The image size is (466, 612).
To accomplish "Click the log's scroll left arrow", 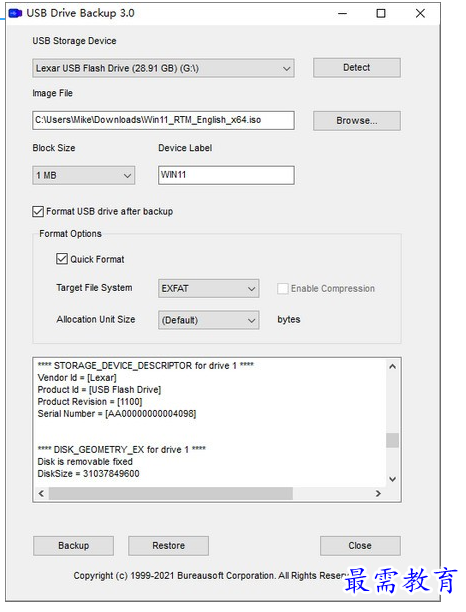I will click(x=41, y=493).
